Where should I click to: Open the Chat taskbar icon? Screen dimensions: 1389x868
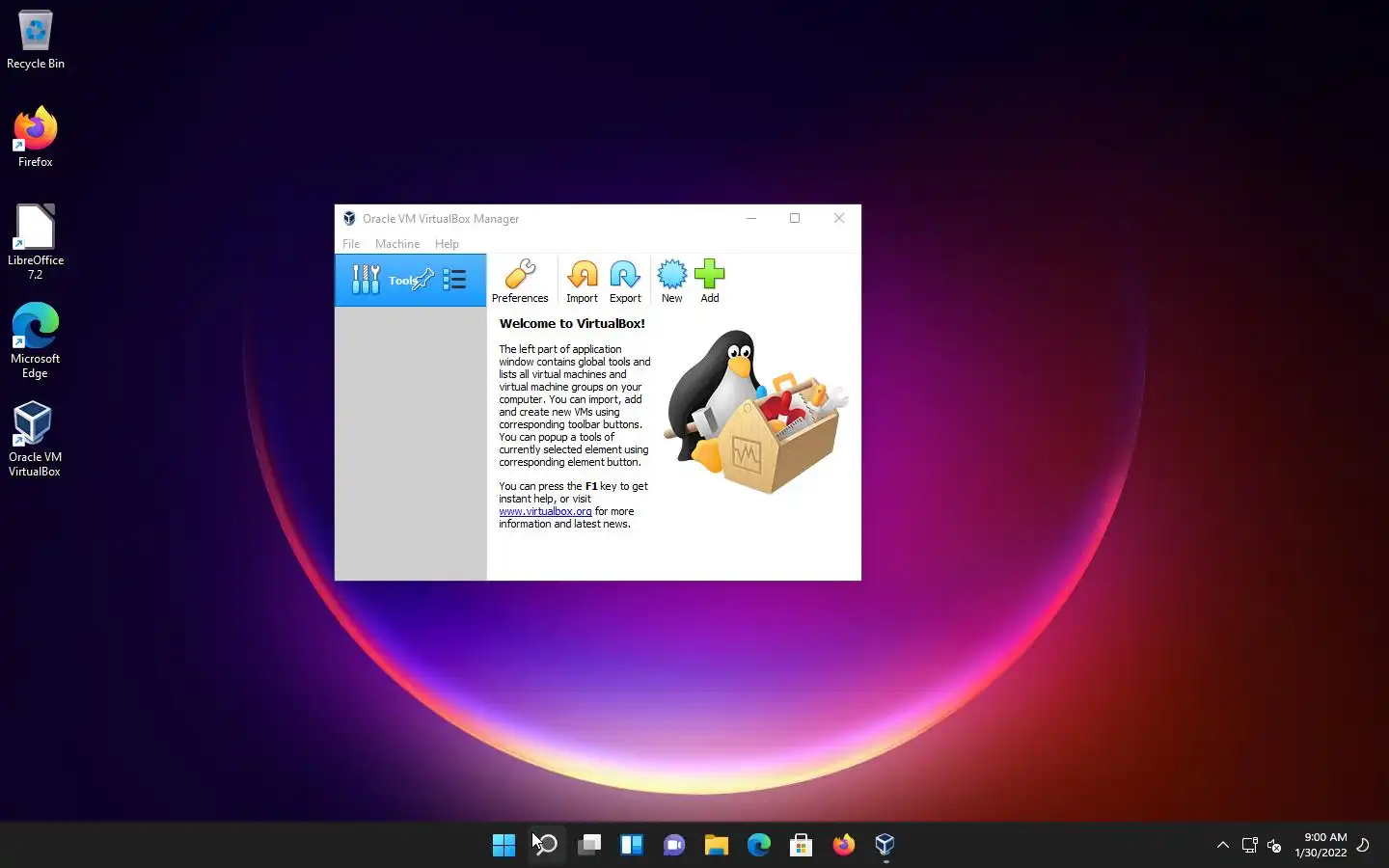[x=673, y=845]
